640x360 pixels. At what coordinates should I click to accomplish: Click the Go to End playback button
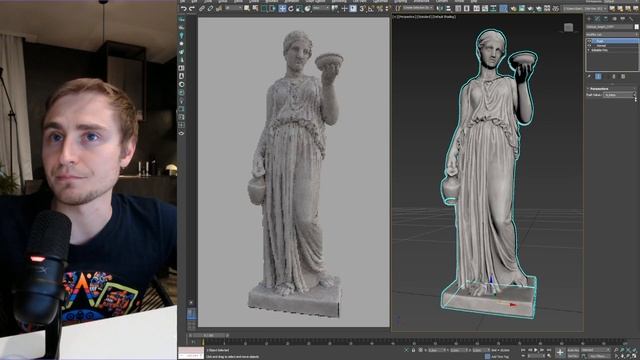click(549, 350)
